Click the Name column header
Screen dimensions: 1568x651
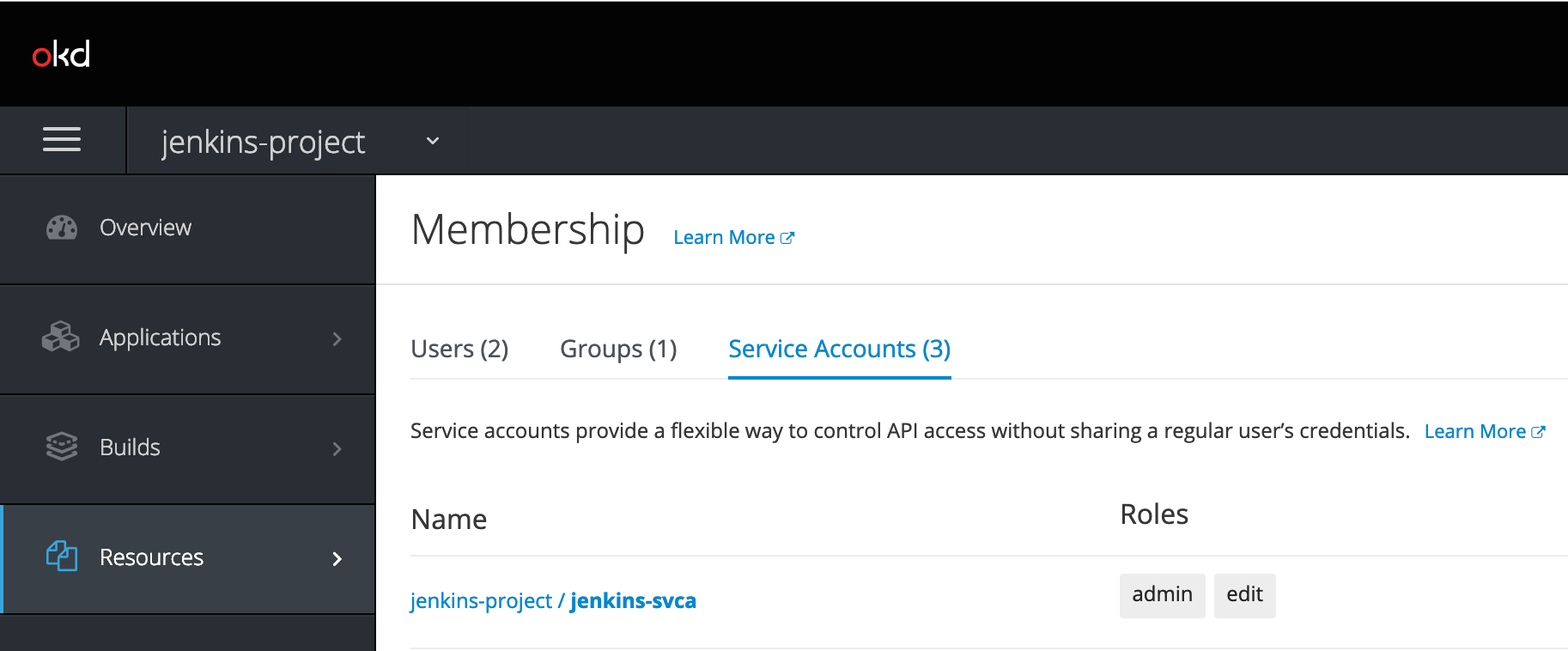click(448, 519)
